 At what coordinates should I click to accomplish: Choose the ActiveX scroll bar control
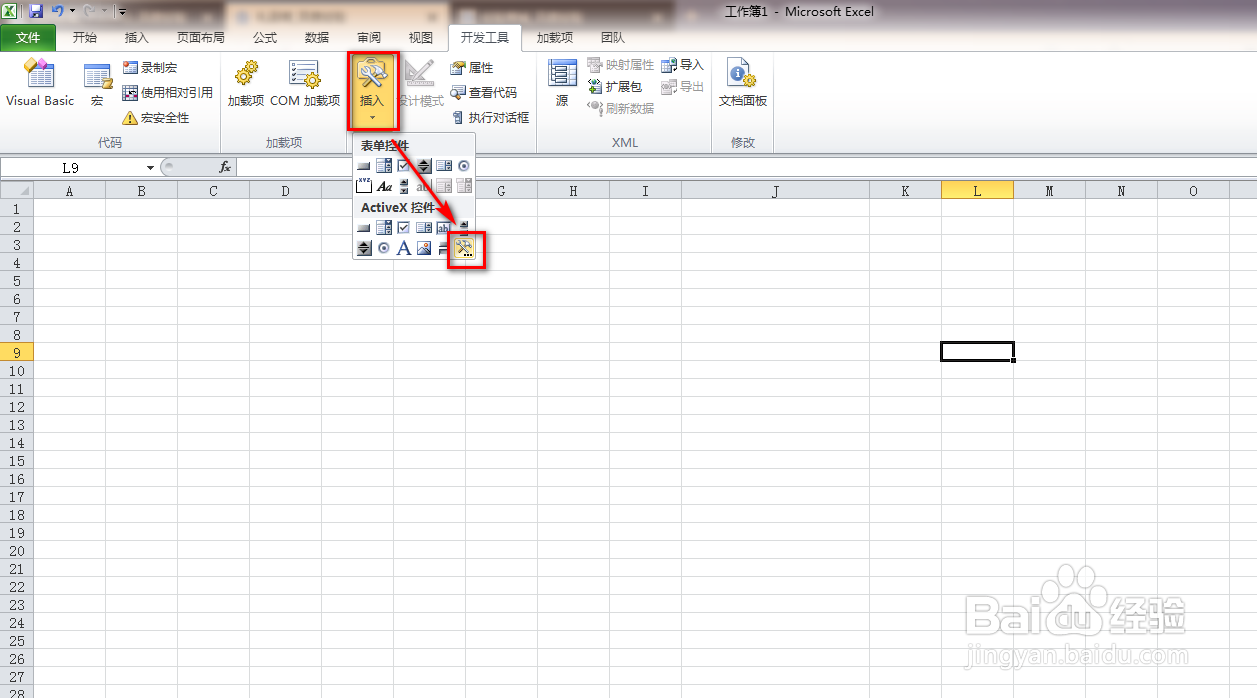click(464, 228)
